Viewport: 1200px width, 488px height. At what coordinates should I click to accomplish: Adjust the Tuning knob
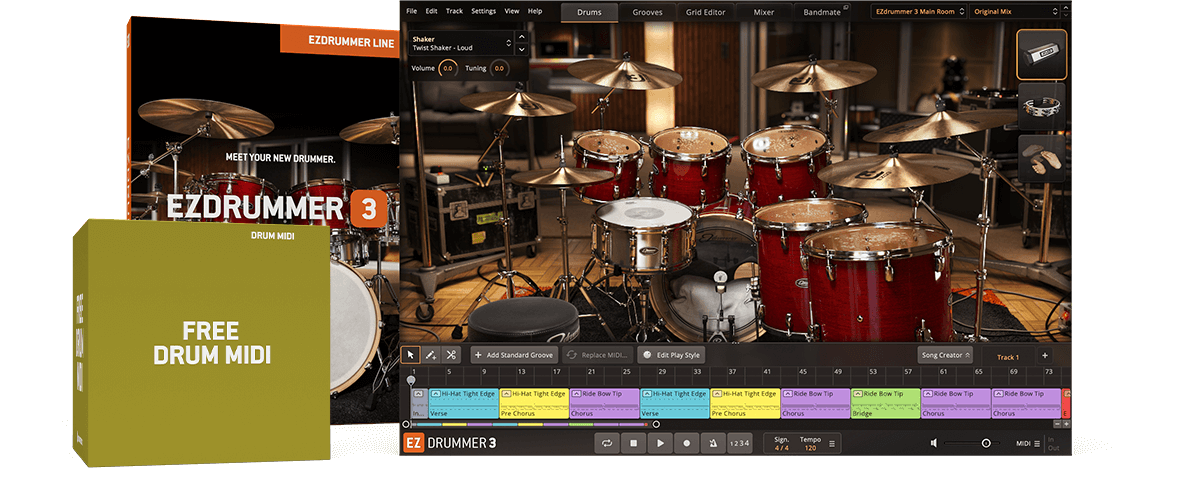(498, 68)
